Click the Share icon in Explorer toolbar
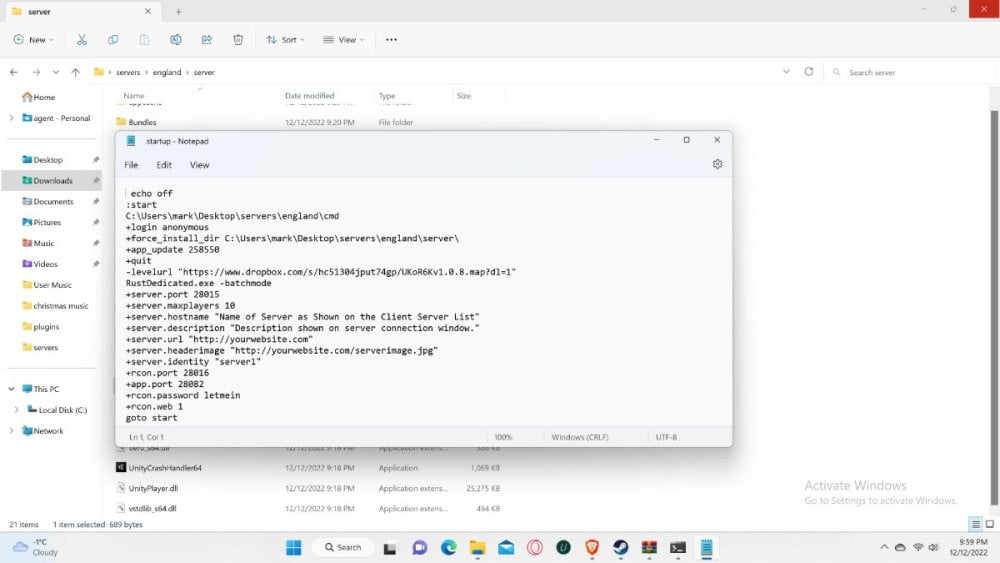1000x563 pixels. (x=207, y=40)
